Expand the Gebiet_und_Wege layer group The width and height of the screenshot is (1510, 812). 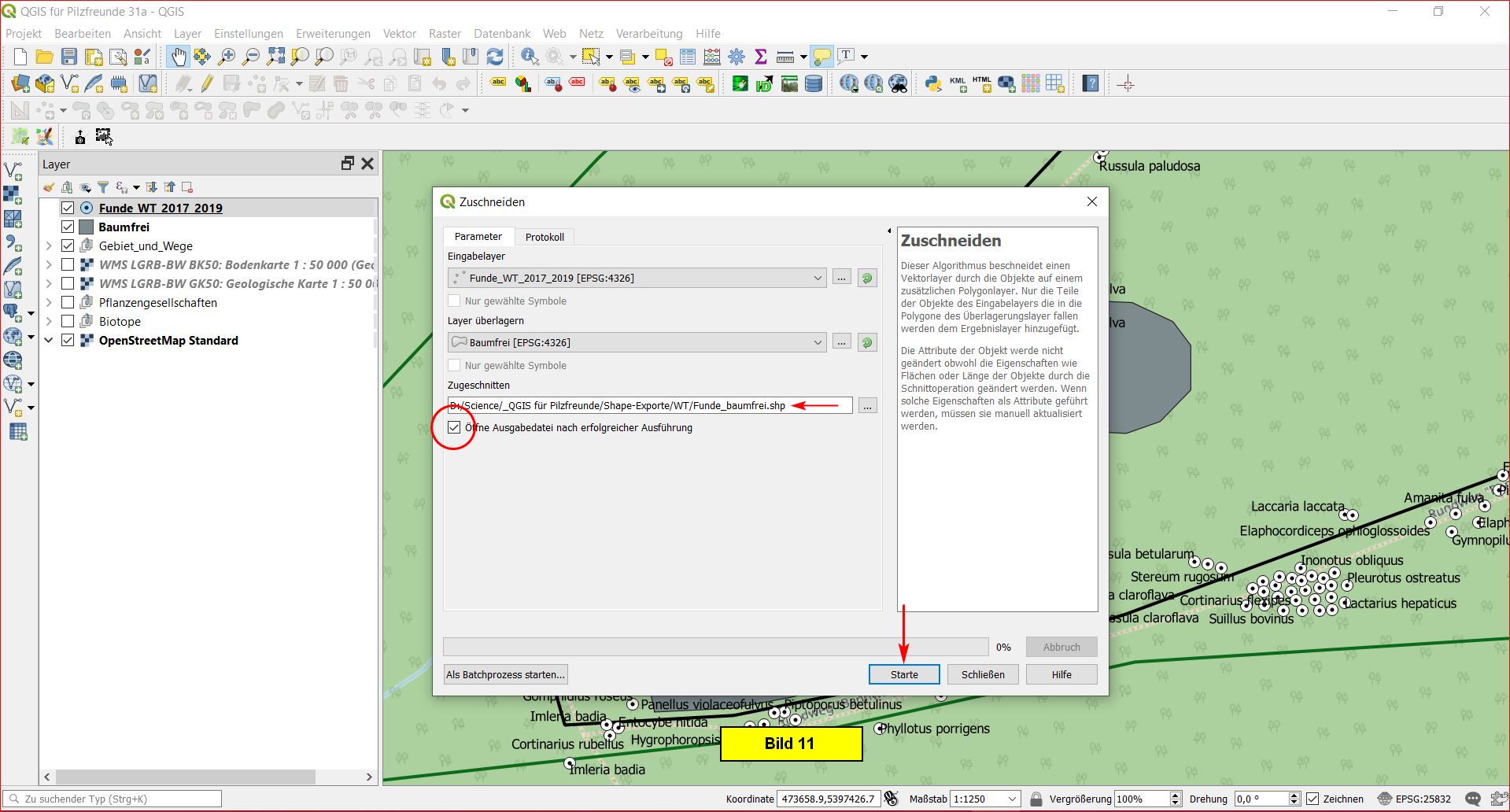point(49,246)
